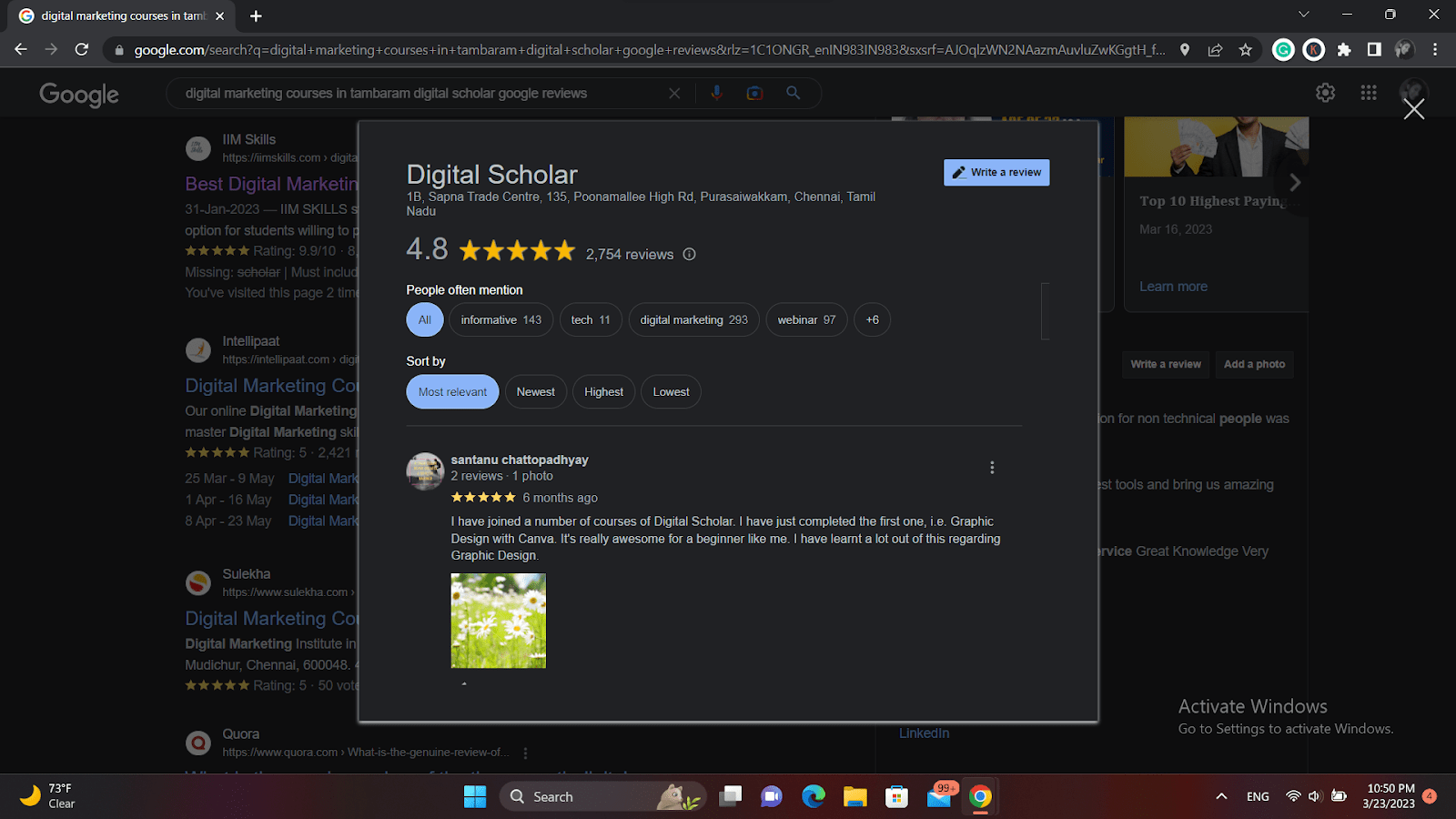Open daisy photo thumbnail in review
1456x819 pixels.
499,621
